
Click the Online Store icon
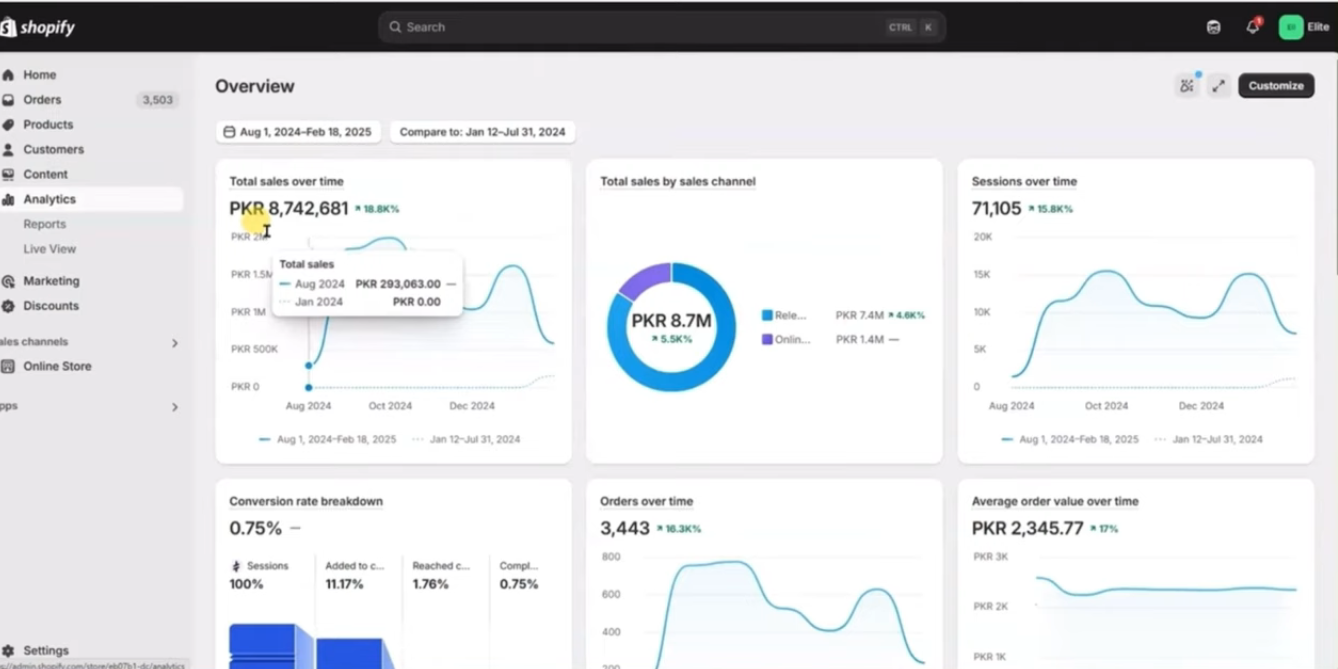pyautogui.click(x=9, y=366)
